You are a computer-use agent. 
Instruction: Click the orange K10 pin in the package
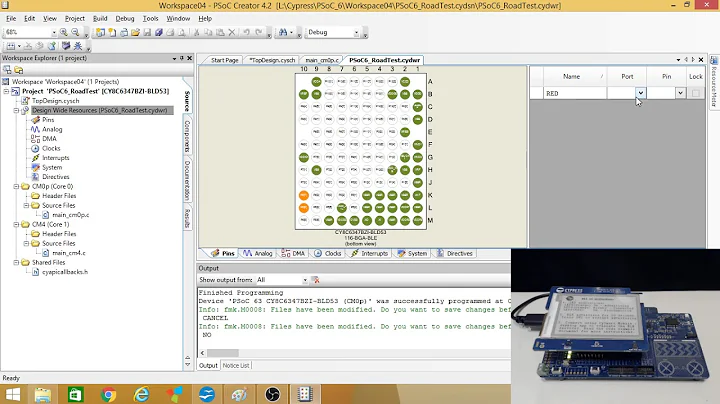(x=304, y=195)
